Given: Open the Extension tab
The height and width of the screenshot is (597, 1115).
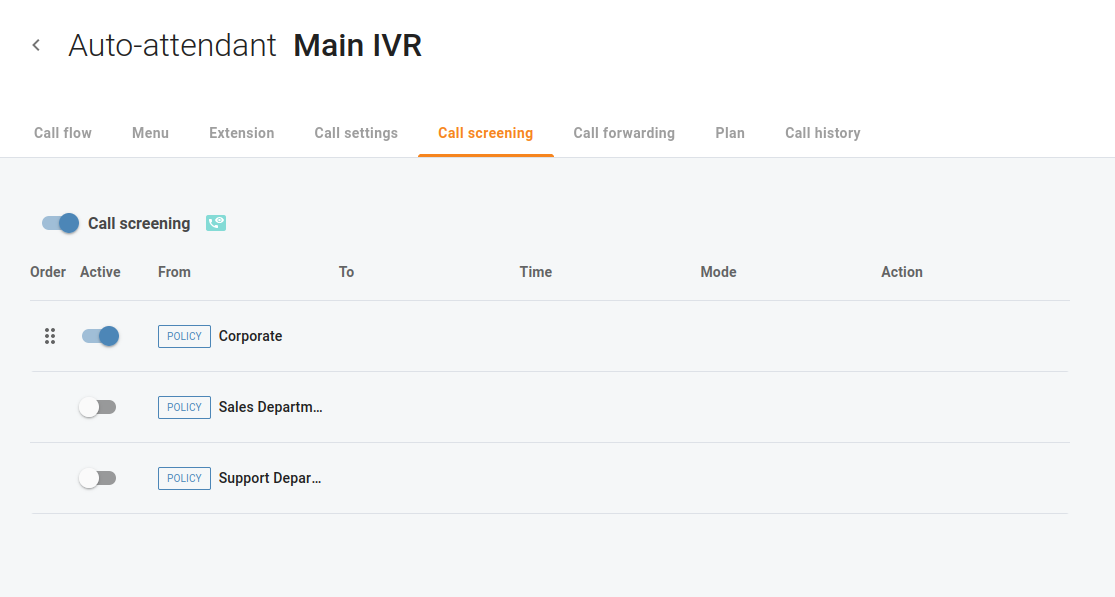Looking at the screenshot, I should click(242, 133).
